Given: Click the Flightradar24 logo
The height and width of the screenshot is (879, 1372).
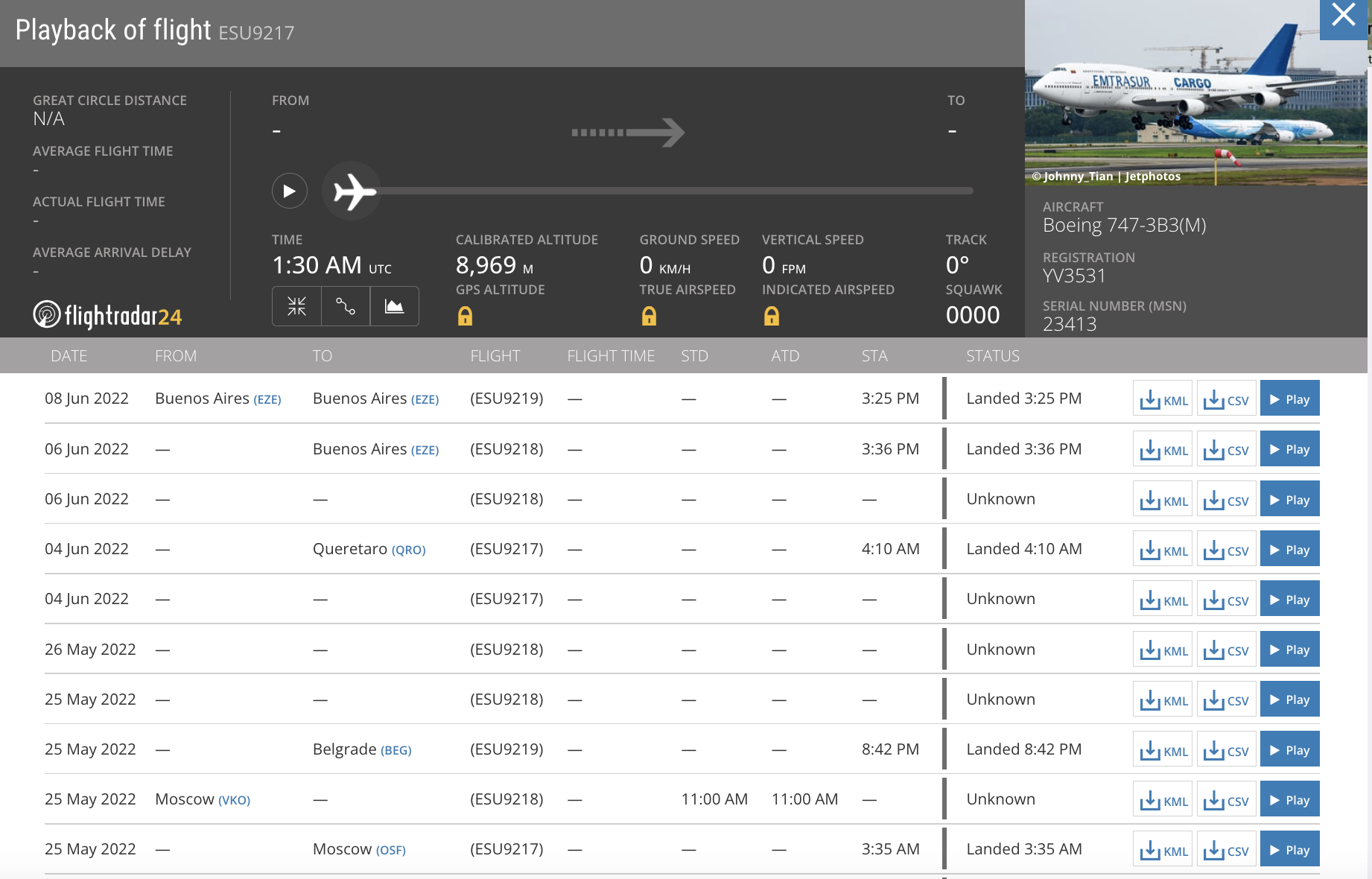Looking at the screenshot, I should (x=108, y=316).
